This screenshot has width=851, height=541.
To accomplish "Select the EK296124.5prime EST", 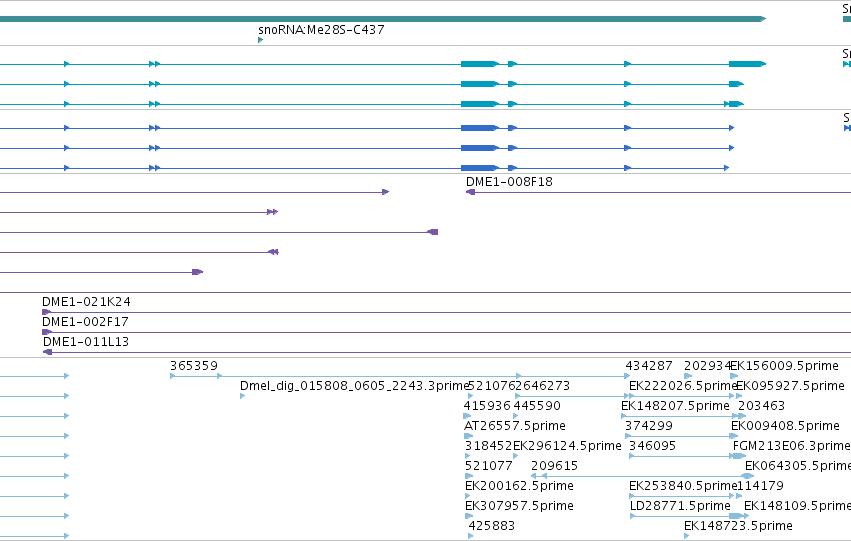I will click(x=567, y=446).
